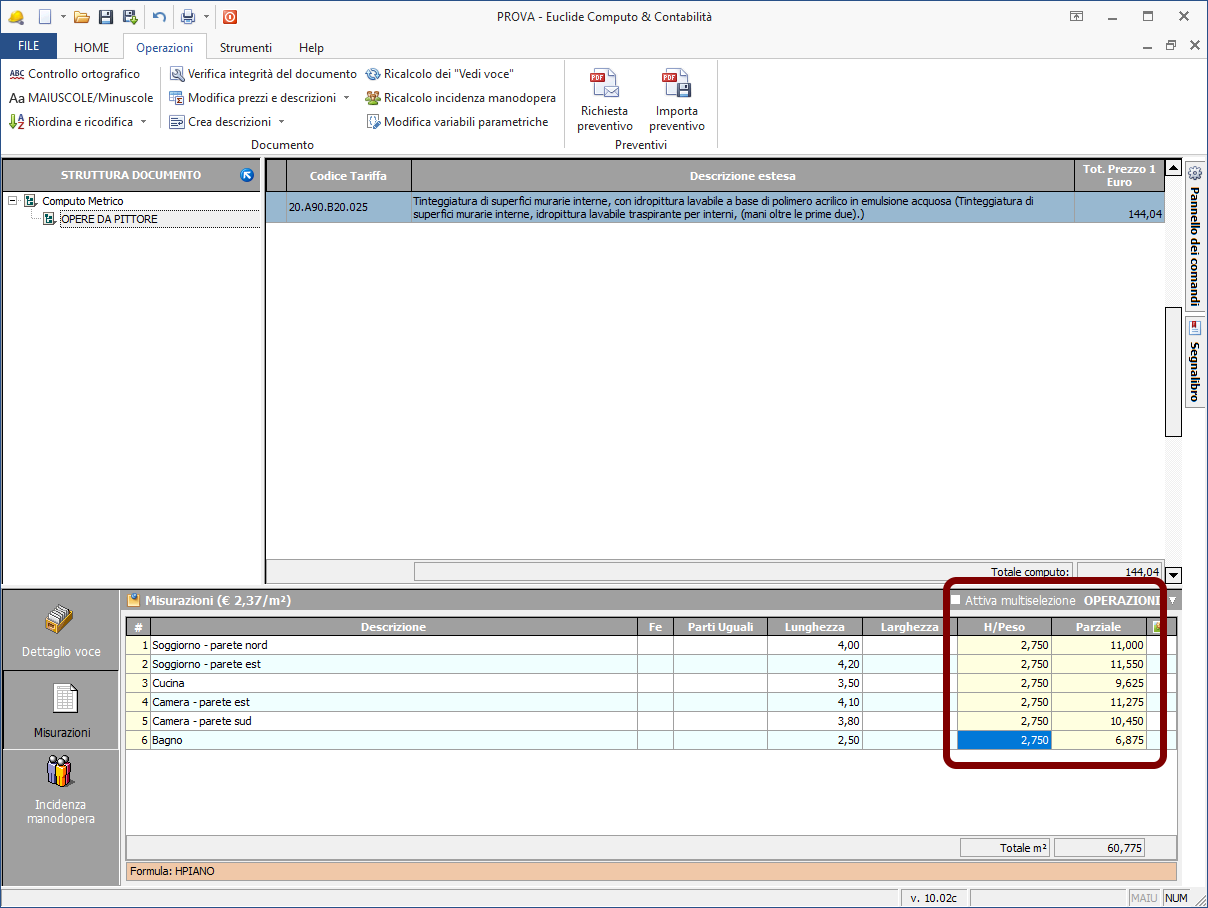
Task: Expand the Crea descrizioni dropdown
Action: coord(281,122)
